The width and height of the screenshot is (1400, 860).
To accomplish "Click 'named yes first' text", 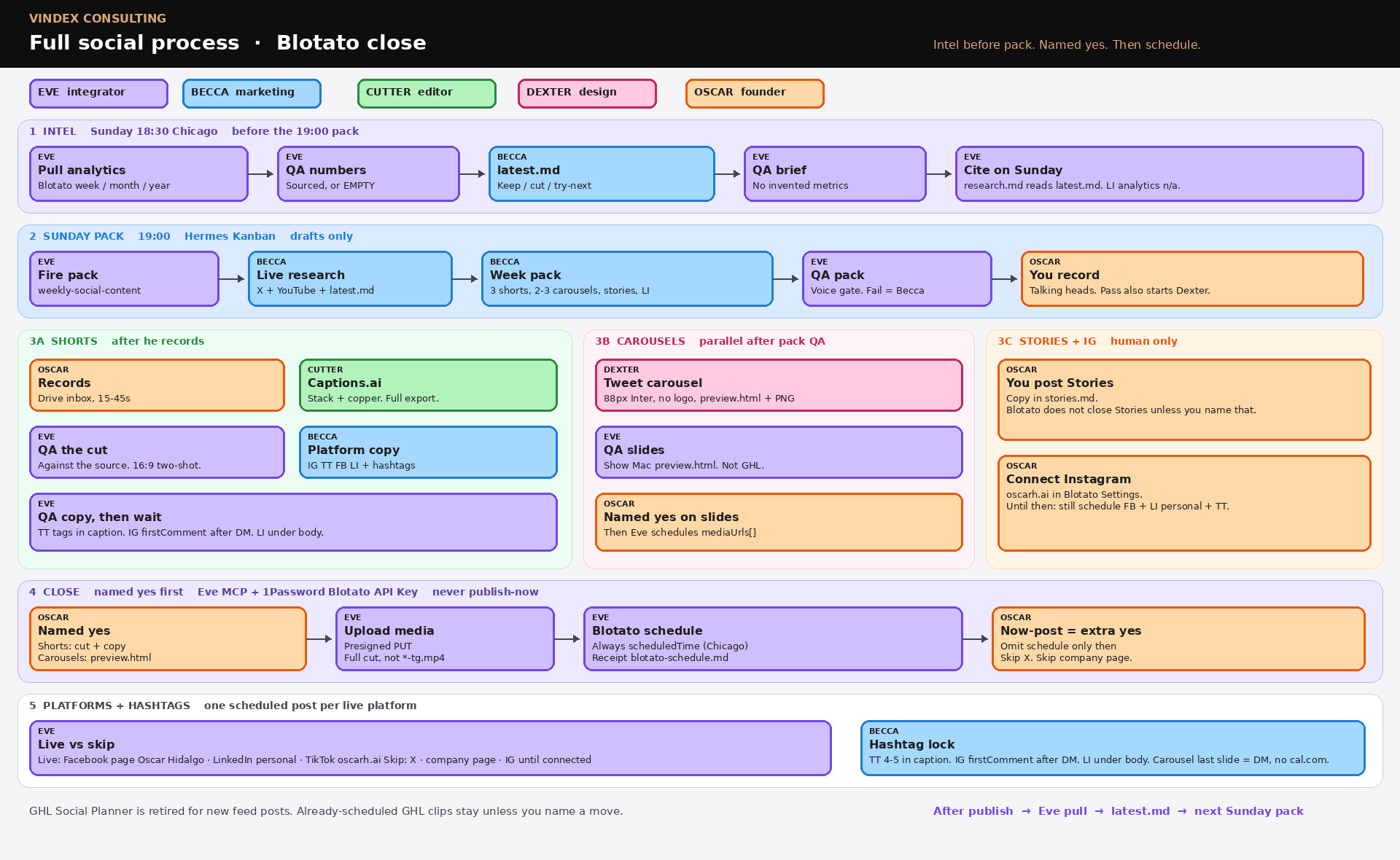I will click(139, 592).
